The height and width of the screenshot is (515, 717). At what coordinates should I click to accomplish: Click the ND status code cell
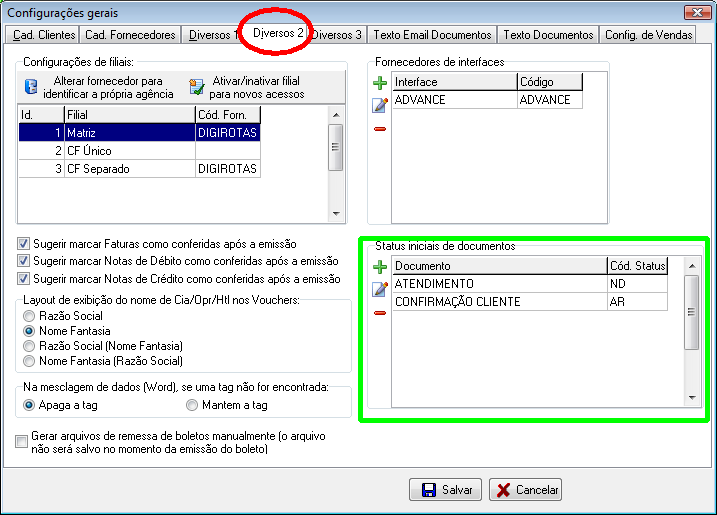(x=637, y=284)
